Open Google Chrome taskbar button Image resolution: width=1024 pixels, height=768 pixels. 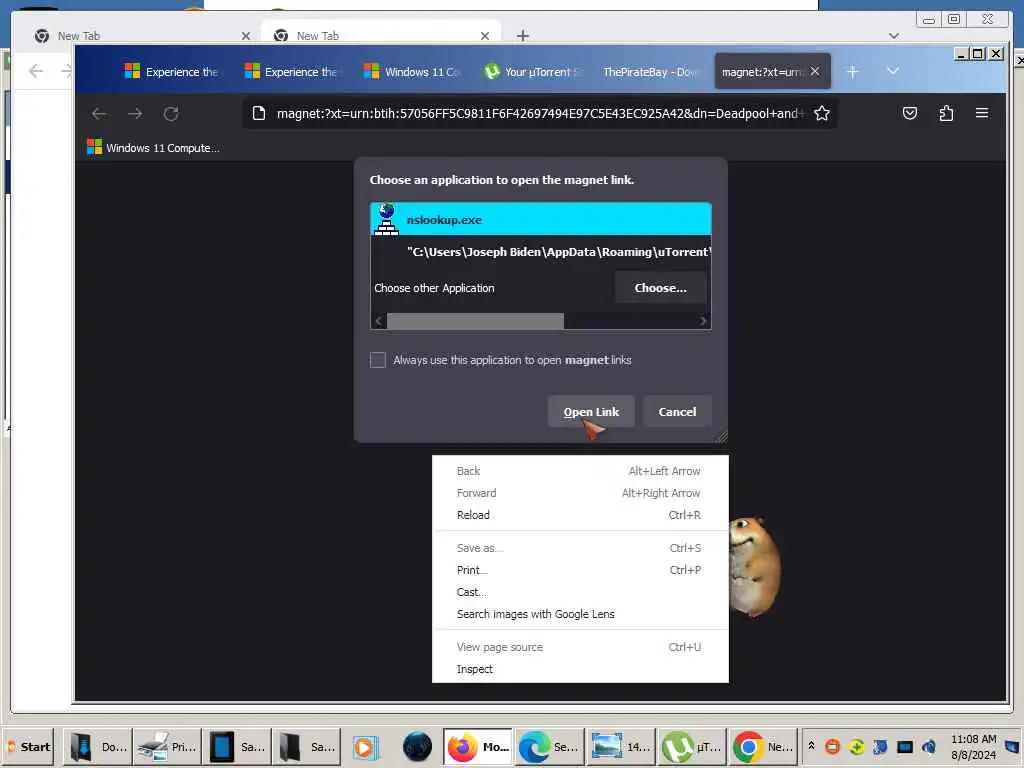coord(762,746)
